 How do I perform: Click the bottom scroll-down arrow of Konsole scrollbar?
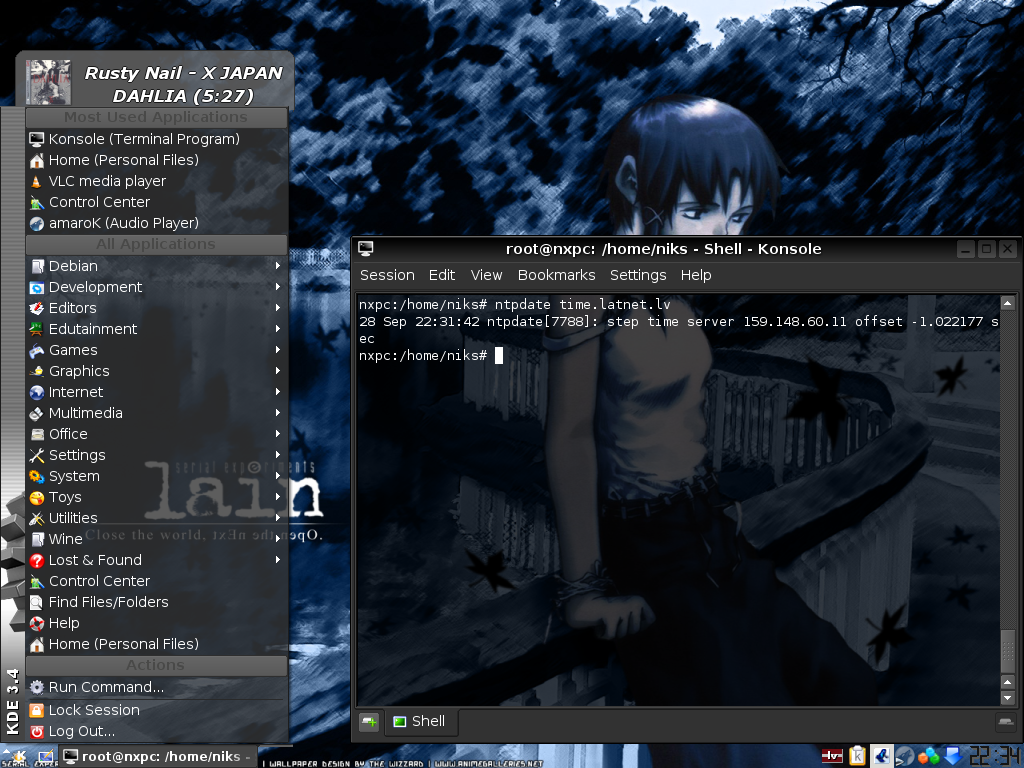(x=1008, y=698)
